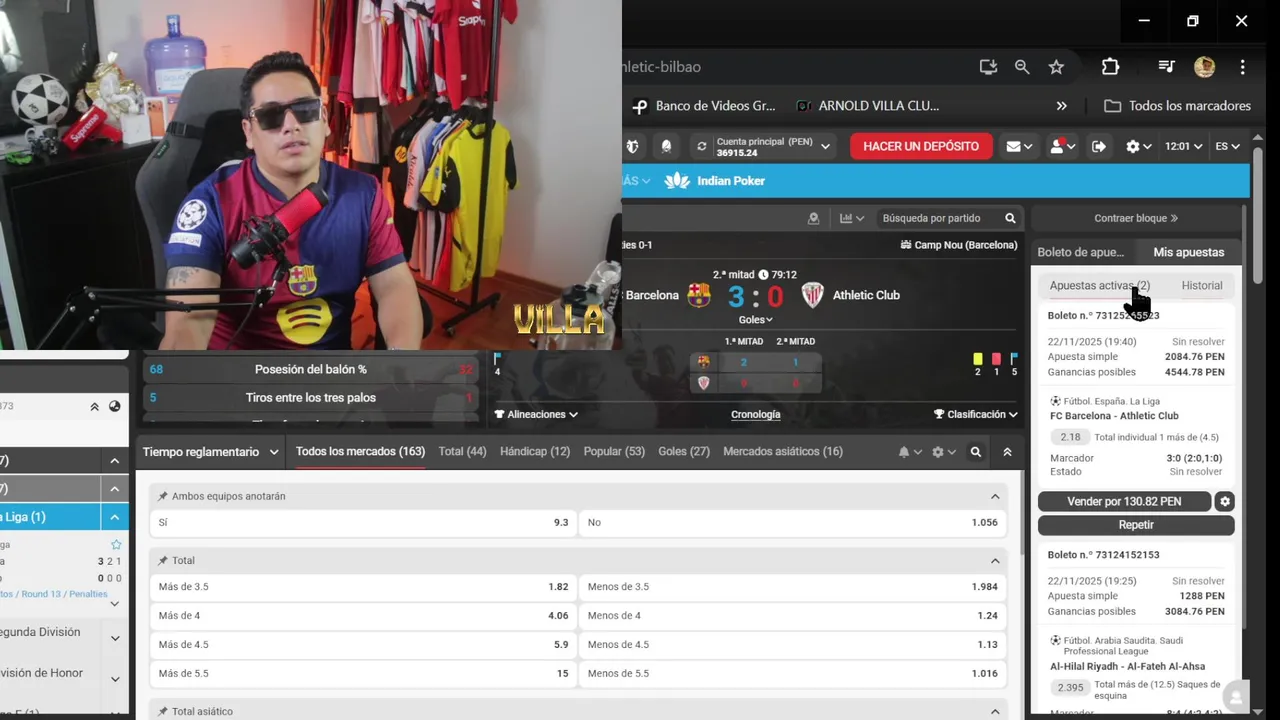Open the Goles dropdown under the score

pos(755,320)
